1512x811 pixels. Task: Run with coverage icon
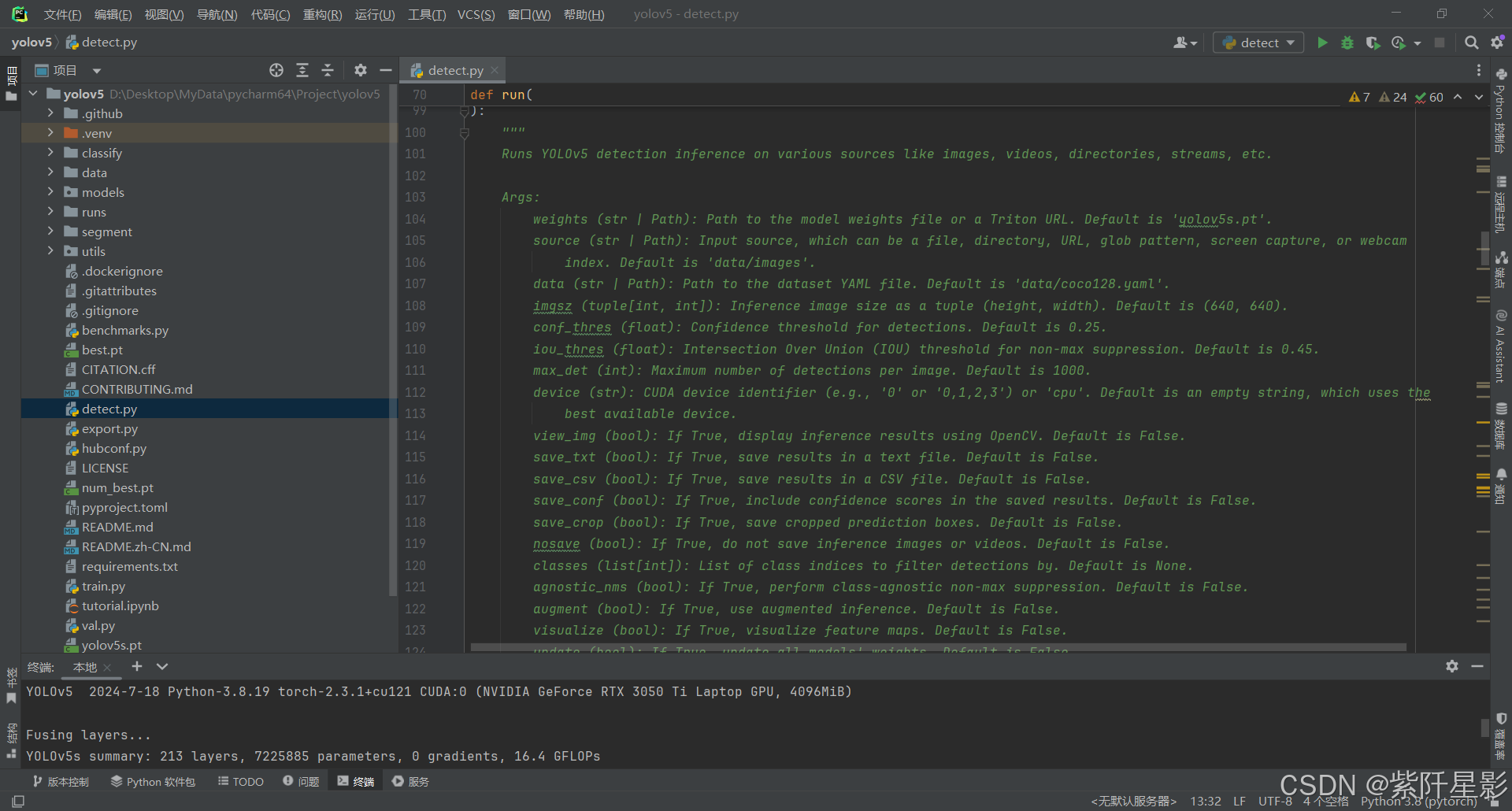coord(1373,43)
